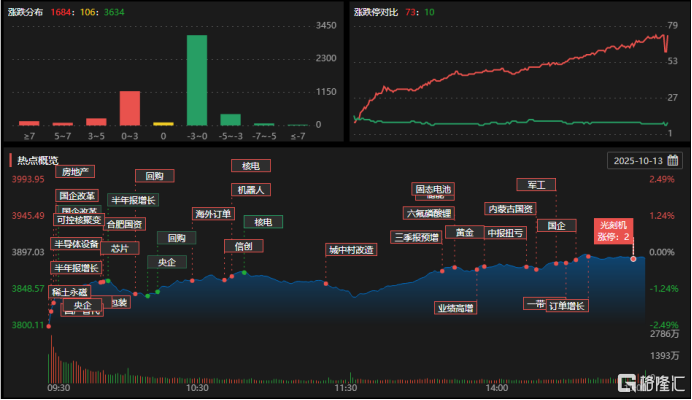Select the 军工 hotspot tag

[x=536, y=185]
